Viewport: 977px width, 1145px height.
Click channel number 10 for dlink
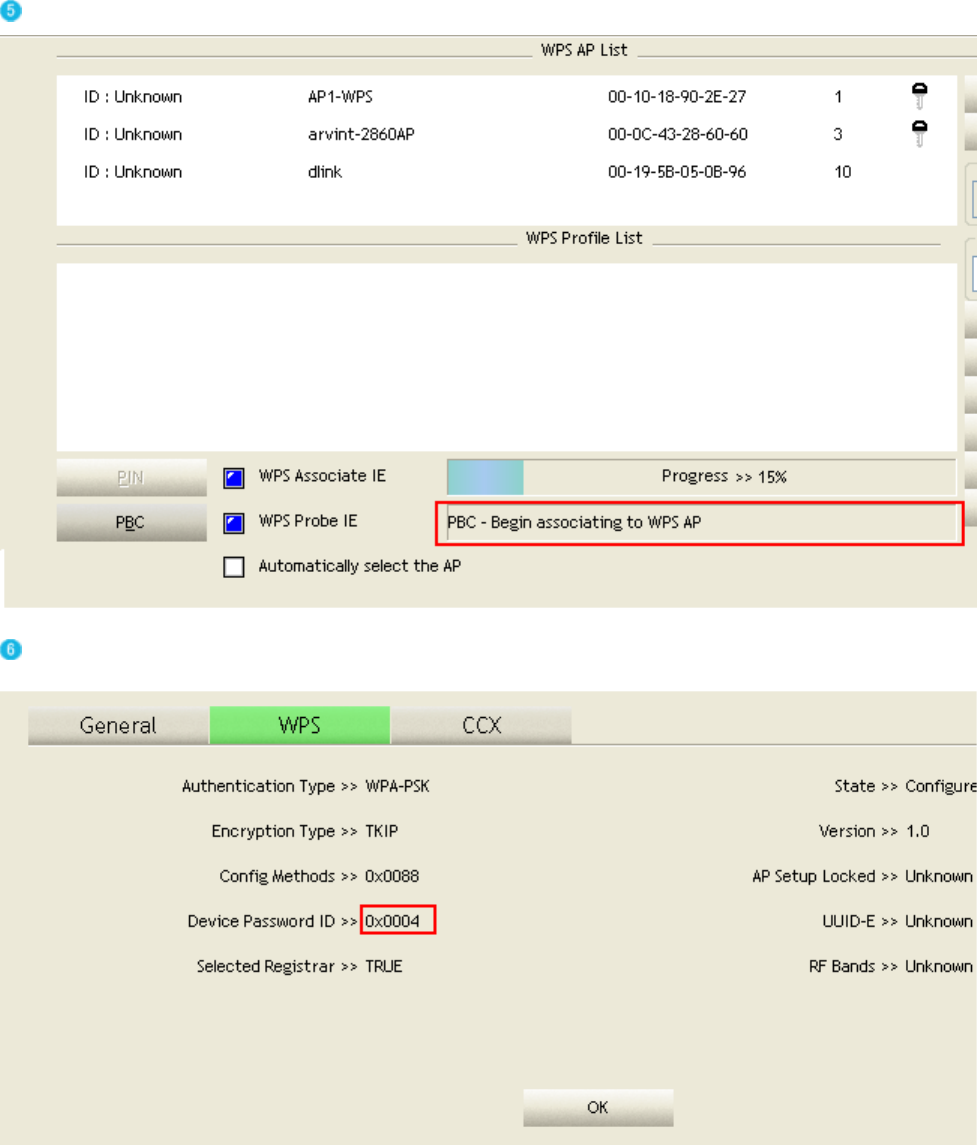843,172
